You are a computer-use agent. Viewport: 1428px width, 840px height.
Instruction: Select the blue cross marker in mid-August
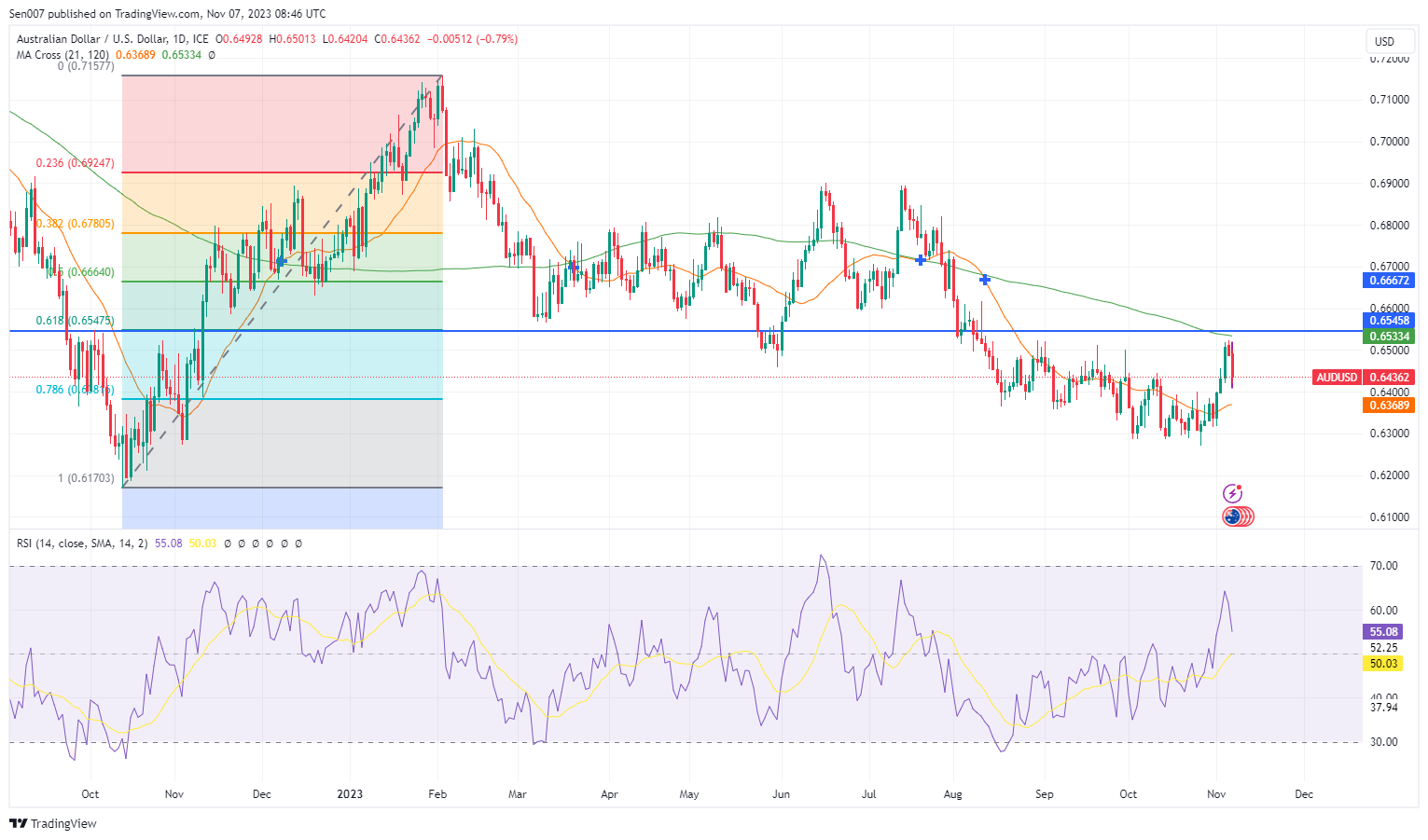[x=985, y=280]
